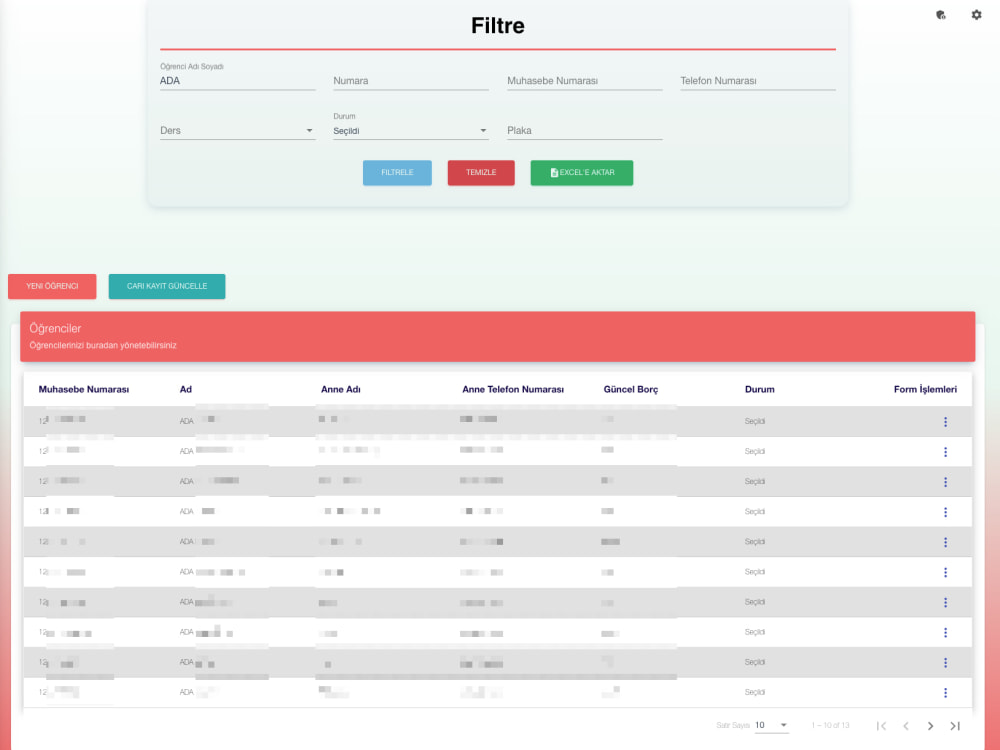1000x750 pixels.
Task: Click the FILTRELE button
Action: (x=397, y=173)
